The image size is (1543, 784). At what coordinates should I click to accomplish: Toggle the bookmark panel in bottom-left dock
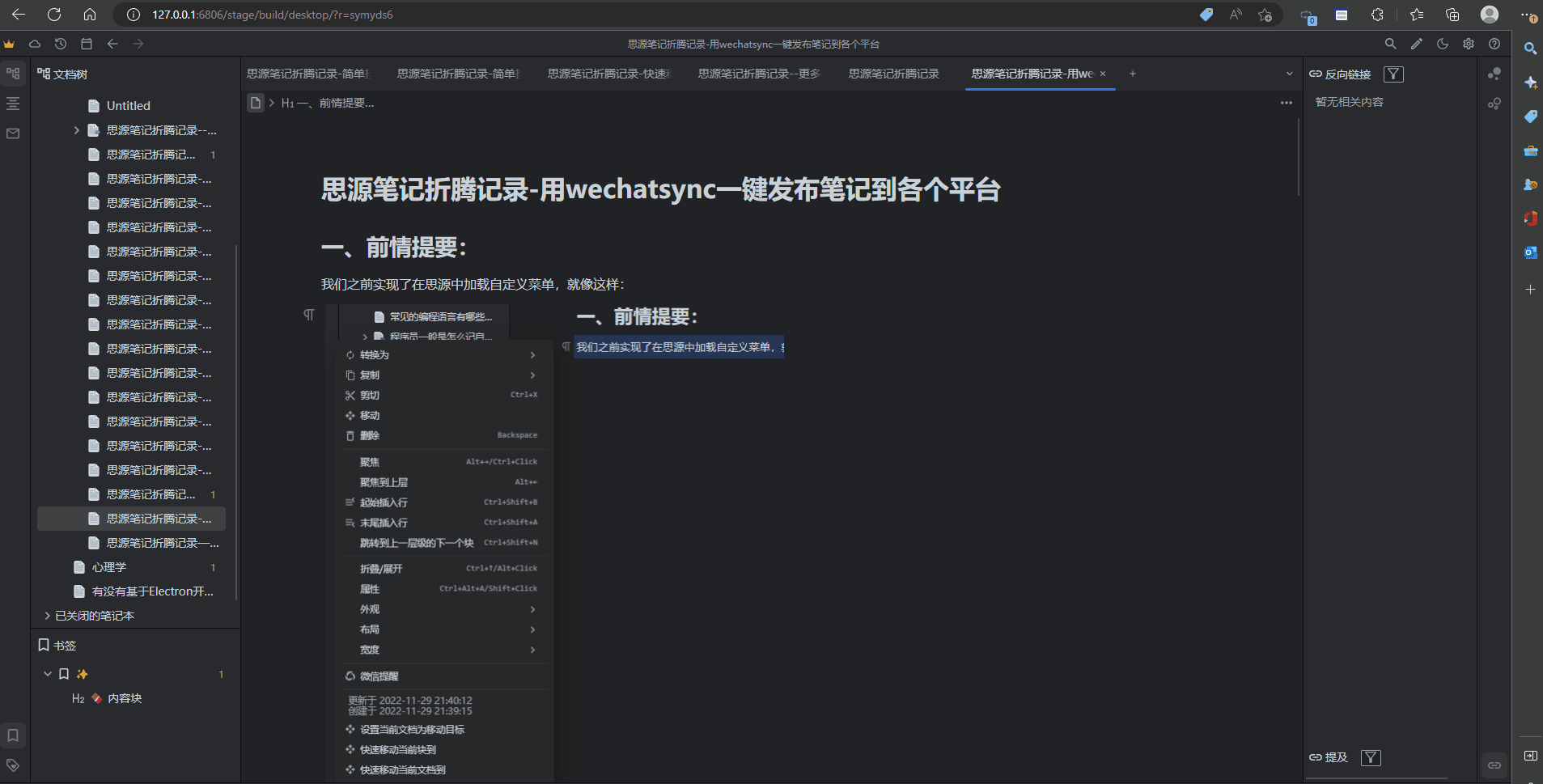[x=12, y=735]
